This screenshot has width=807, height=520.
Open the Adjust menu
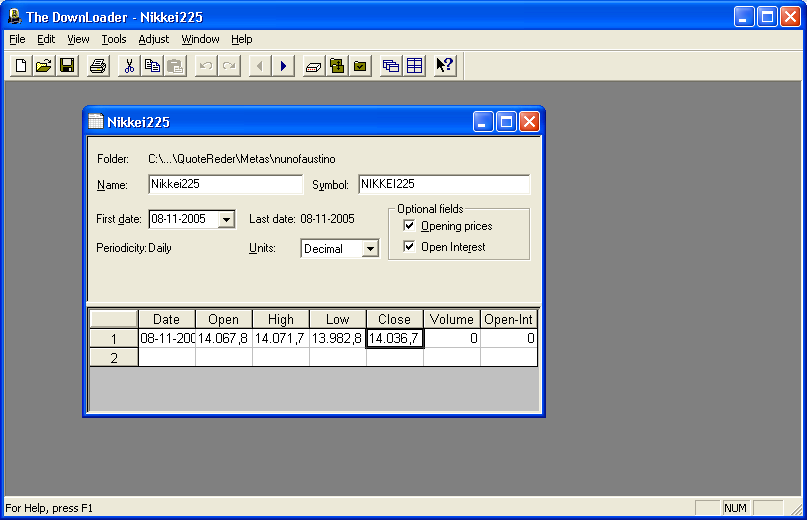pyautogui.click(x=153, y=39)
